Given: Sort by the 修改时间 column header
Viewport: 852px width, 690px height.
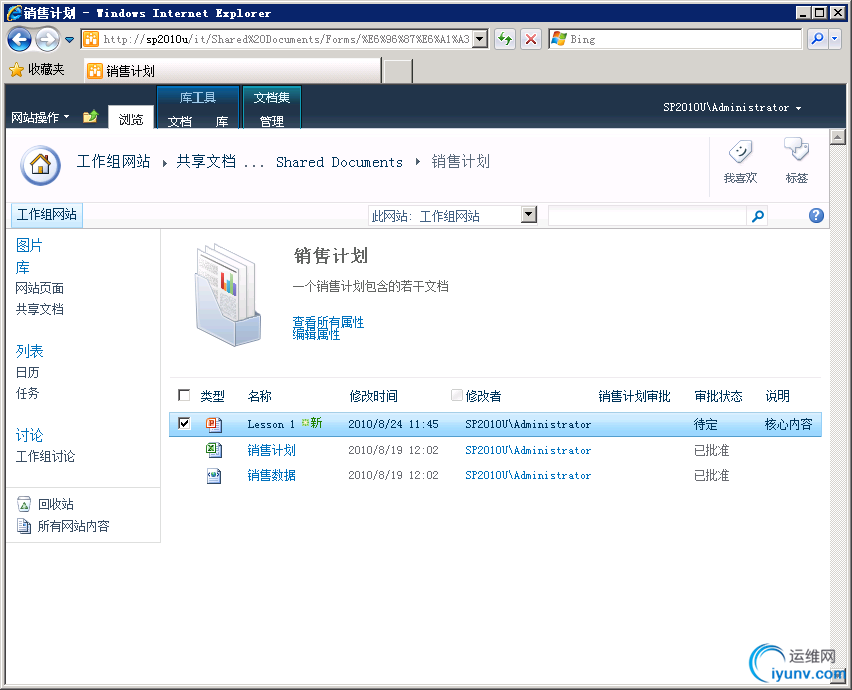Looking at the screenshot, I should pyautogui.click(x=373, y=396).
